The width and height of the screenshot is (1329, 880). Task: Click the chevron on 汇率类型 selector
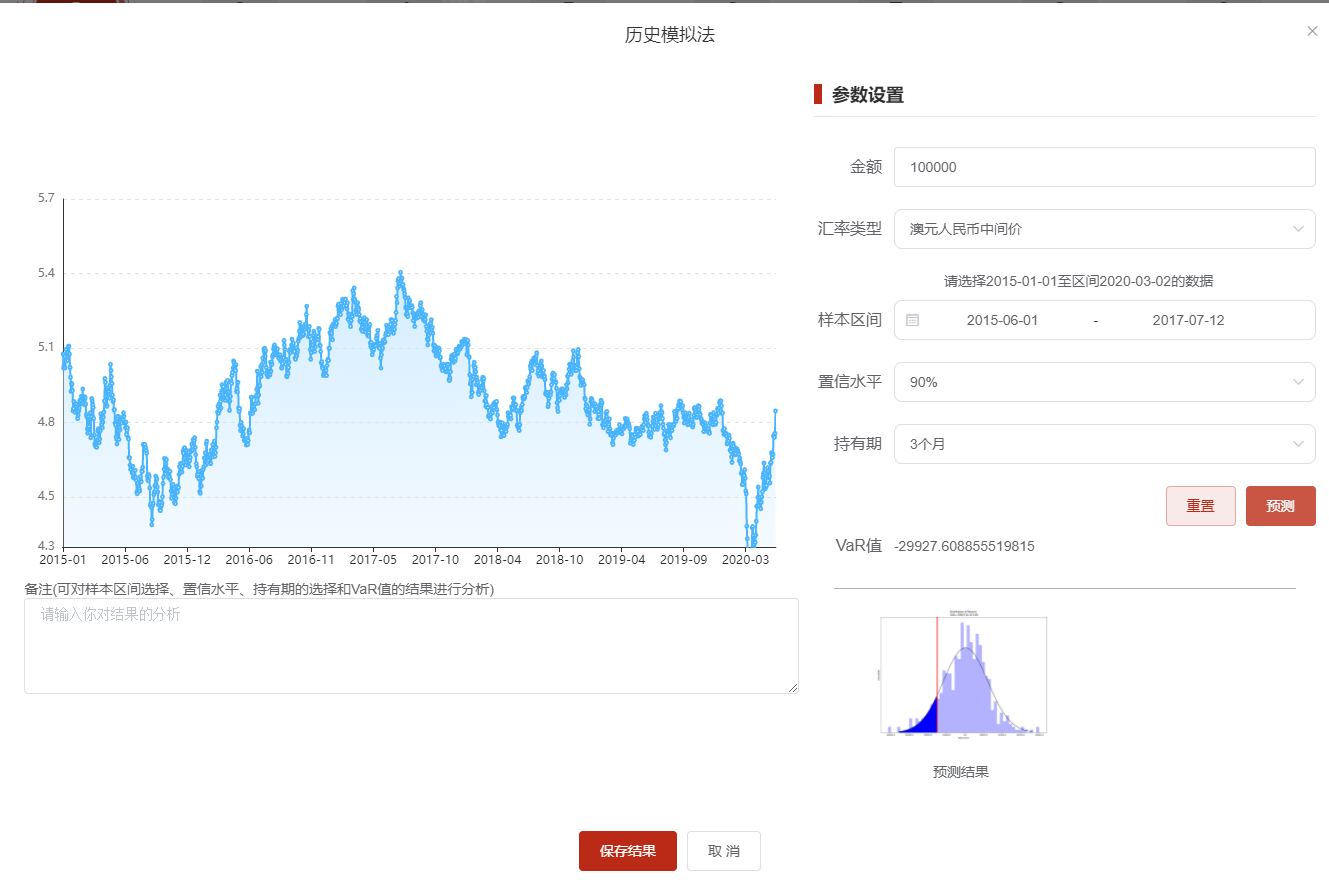(x=1299, y=229)
